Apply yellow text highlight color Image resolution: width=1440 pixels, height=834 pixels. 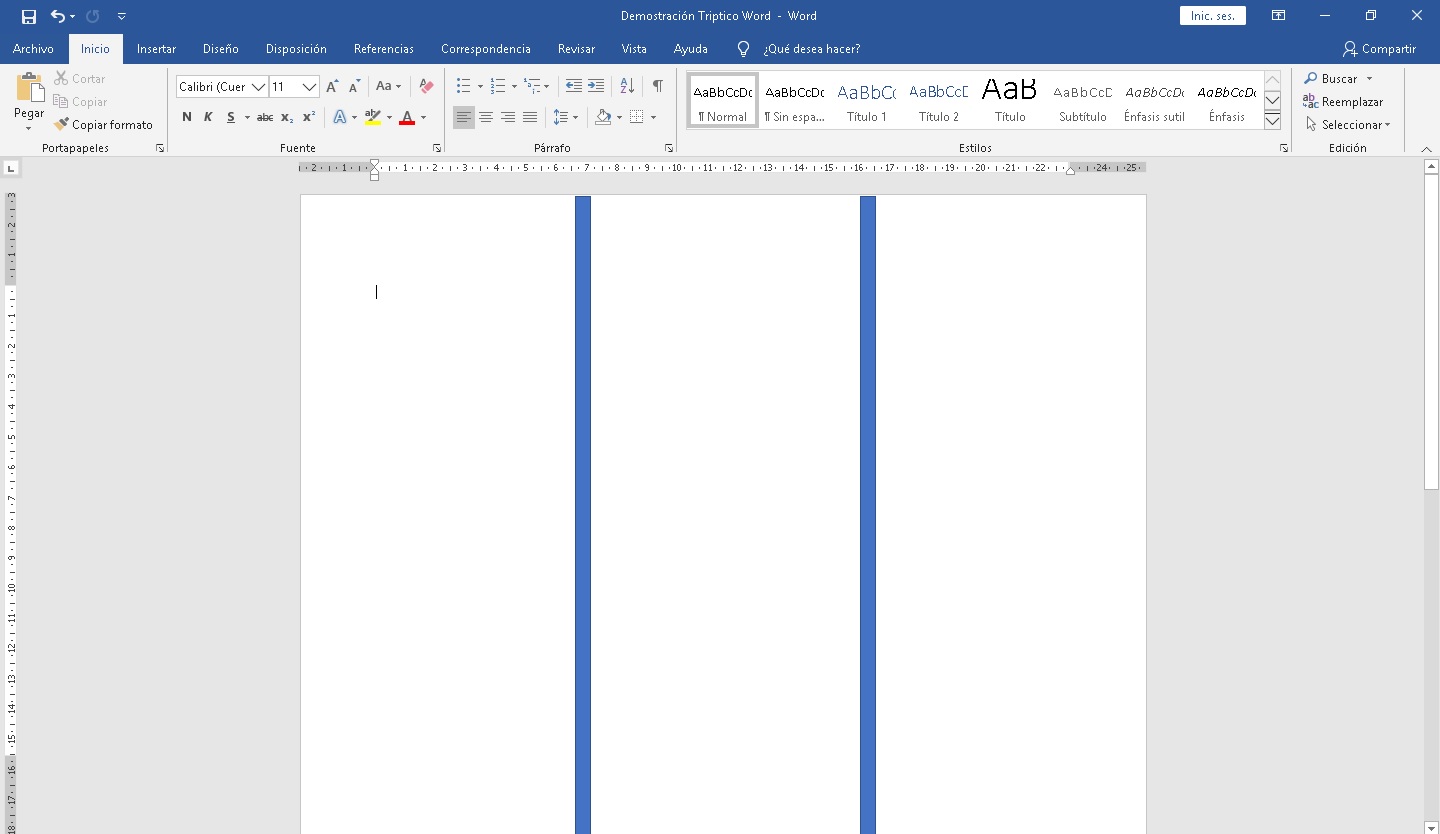point(373,117)
